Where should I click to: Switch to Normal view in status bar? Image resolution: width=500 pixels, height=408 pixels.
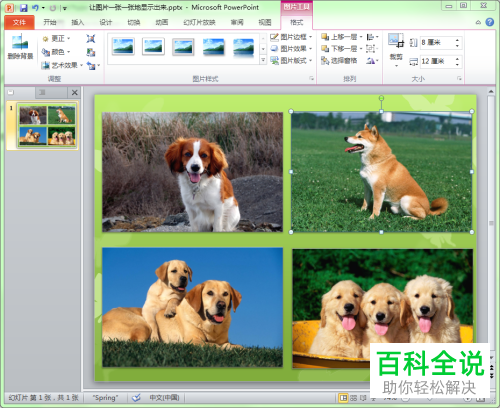click(x=343, y=398)
